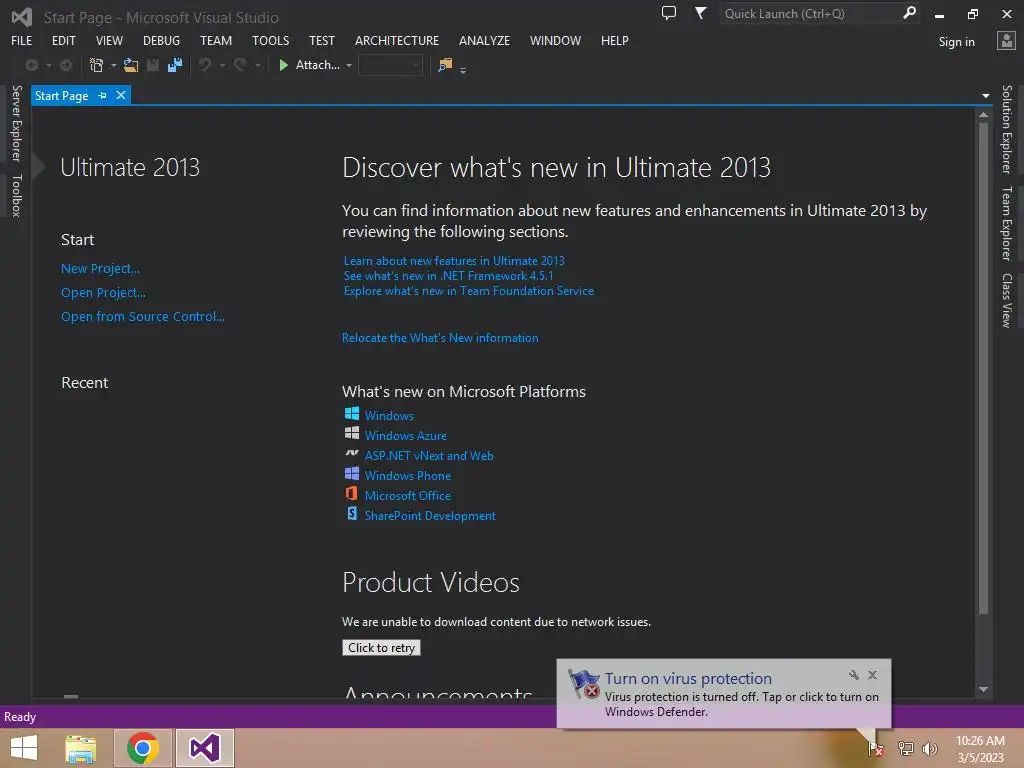Click the Navigate Backward toolbar icon
Viewport: 1024px width, 768px height.
31,65
